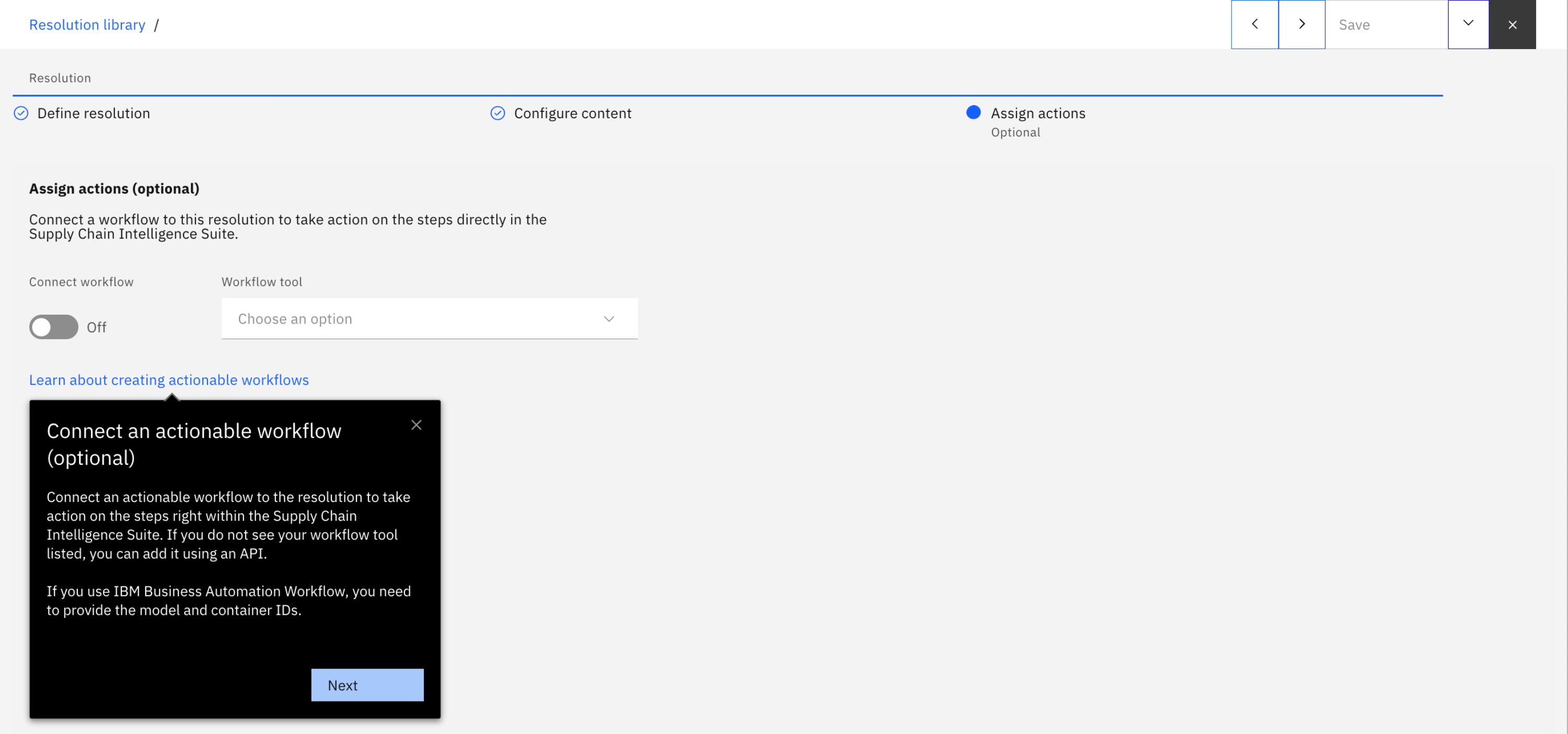Click the Assign actions blue circle indicator
1568x734 pixels.
973,112
